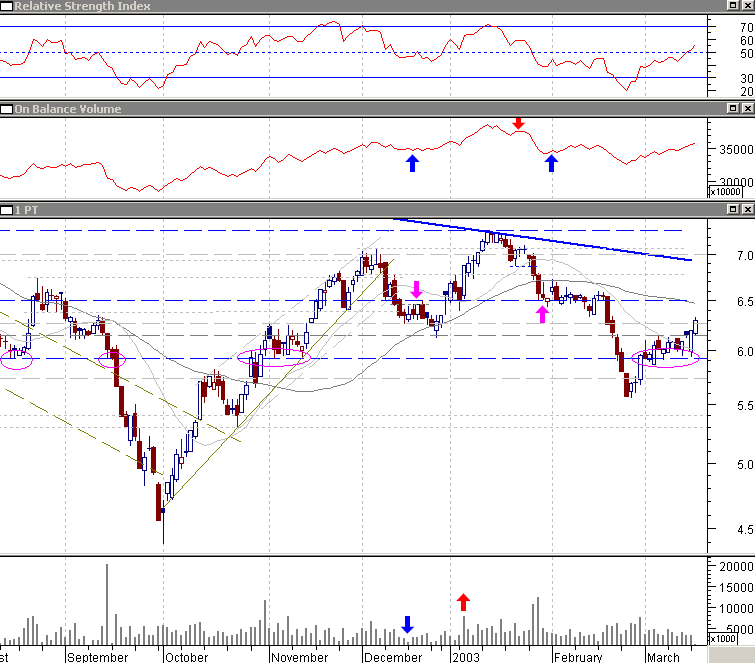Screen dimensions: 755x663
Task: Select the magenta ellipse around March candles
Action: pyautogui.click(x=665, y=358)
